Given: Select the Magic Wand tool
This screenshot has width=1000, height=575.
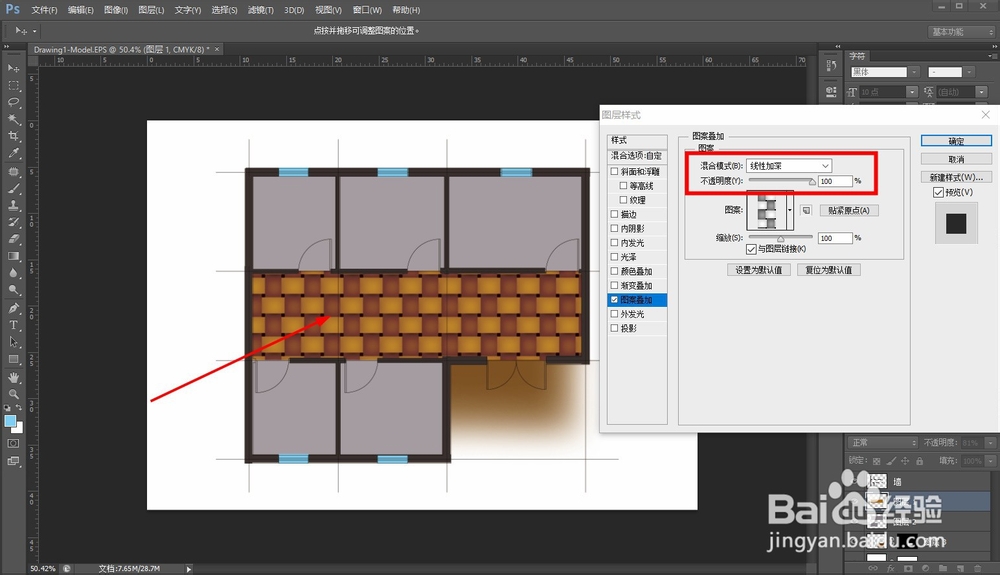Looking at the screenshot, I should click(13, 119).
